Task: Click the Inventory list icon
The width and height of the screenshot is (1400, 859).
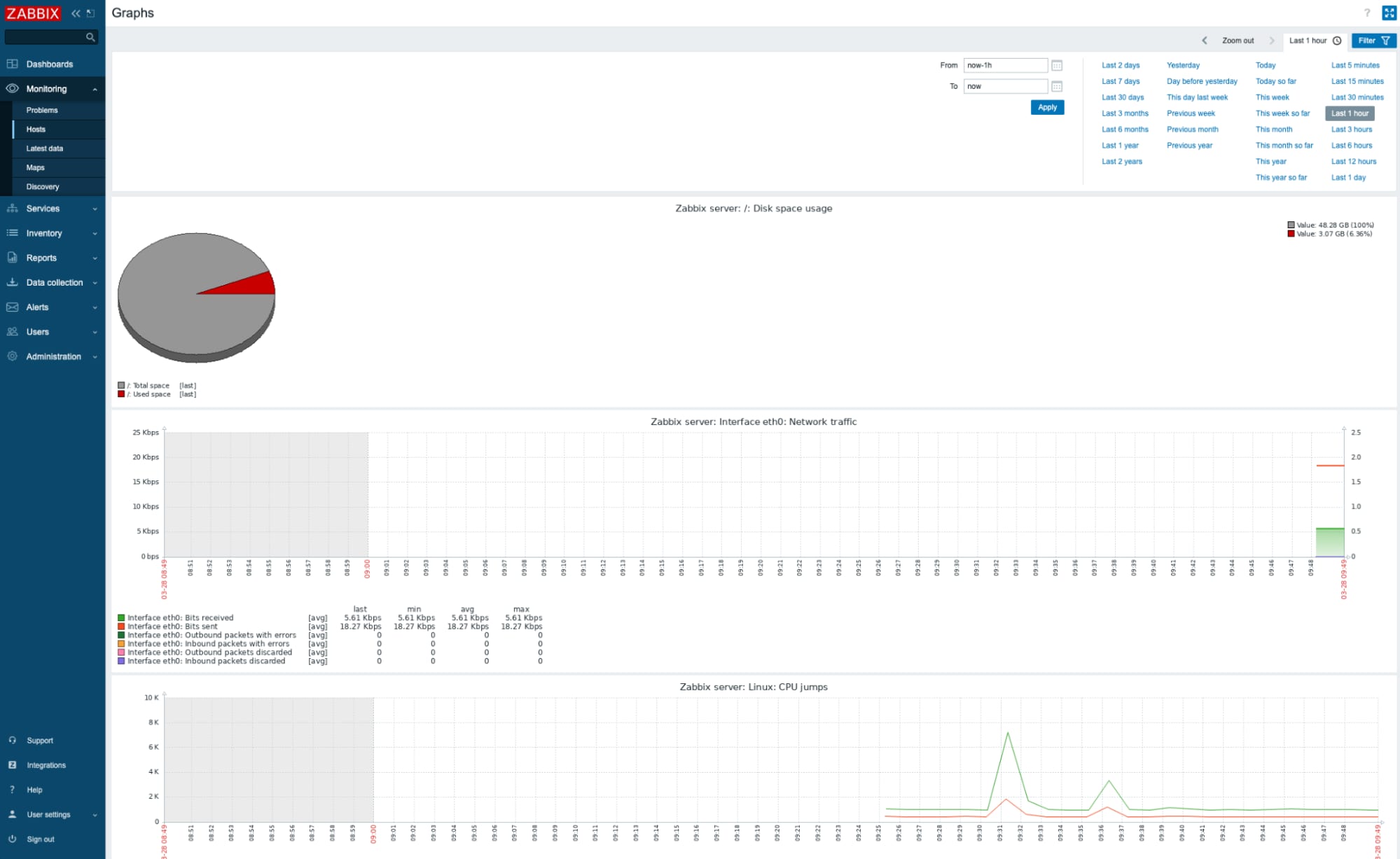Action: click(x=12, y=233)
